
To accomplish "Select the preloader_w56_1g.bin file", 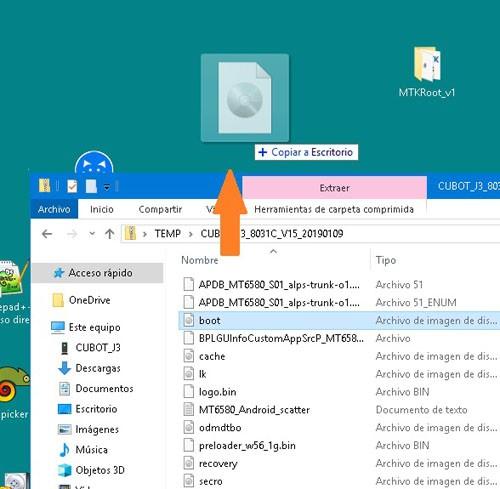I will [x=247, y=446].
